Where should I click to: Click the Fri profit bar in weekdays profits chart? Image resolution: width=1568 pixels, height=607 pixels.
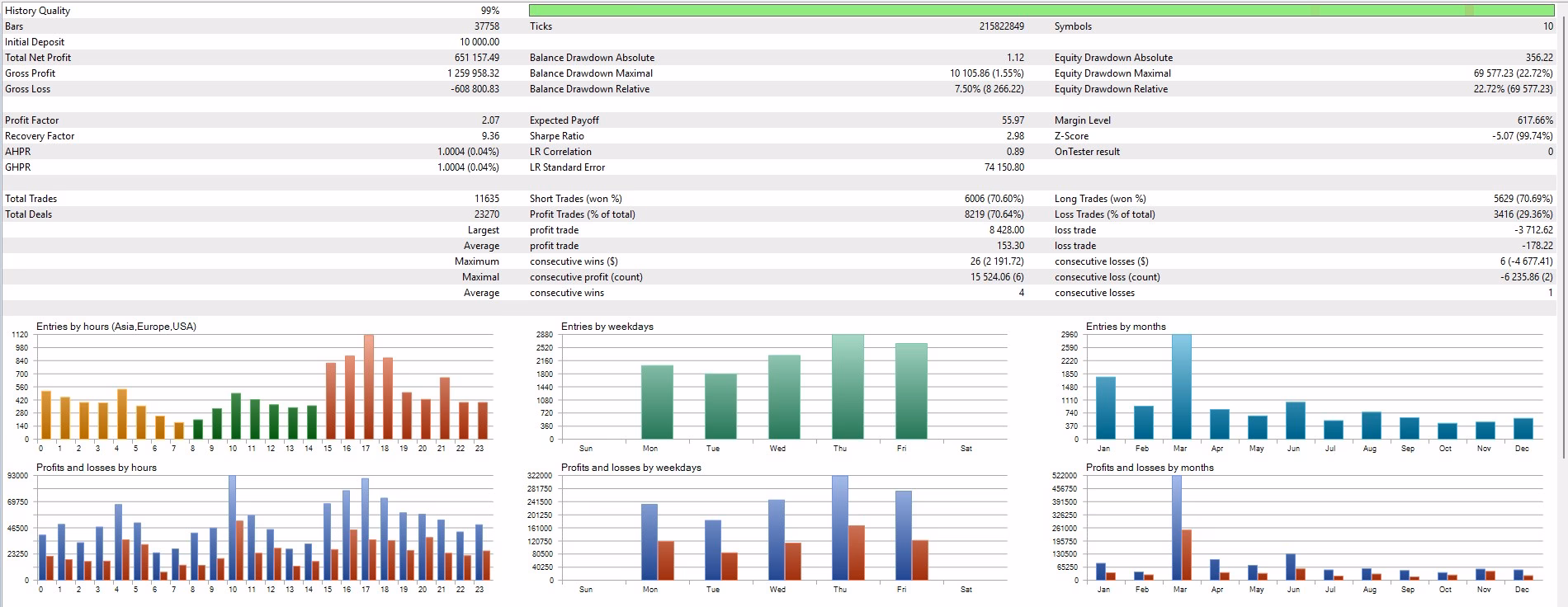point(904,536)
